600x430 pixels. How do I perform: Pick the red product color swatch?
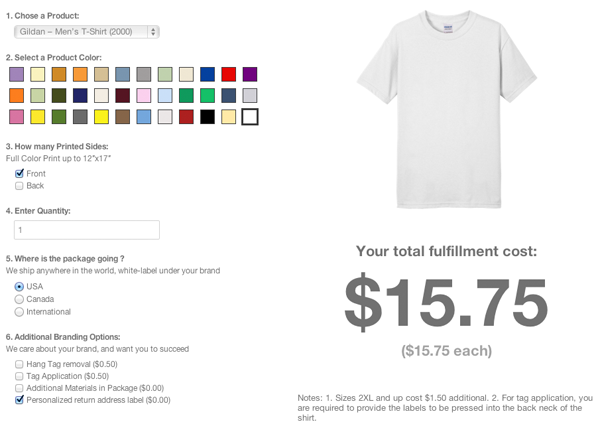coord(228,74)
